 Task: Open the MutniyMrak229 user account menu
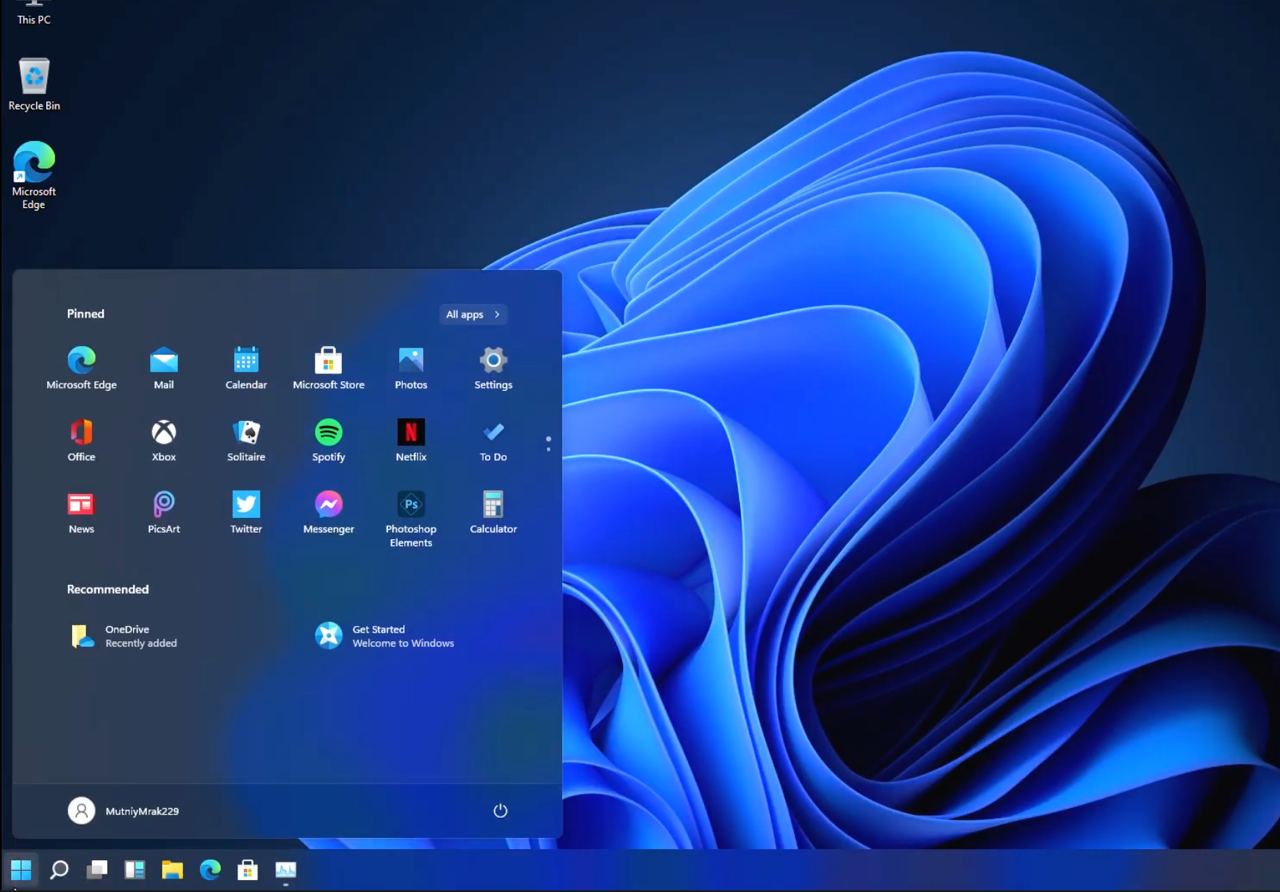[123, 811]
